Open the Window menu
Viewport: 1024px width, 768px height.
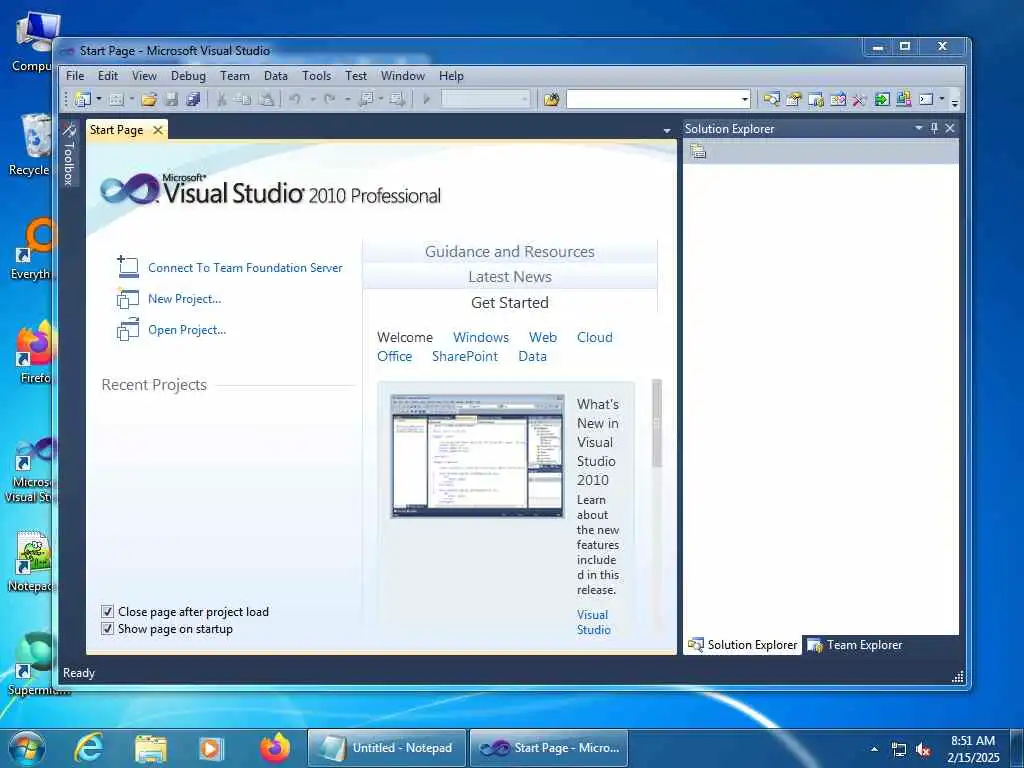pos(403,76)
